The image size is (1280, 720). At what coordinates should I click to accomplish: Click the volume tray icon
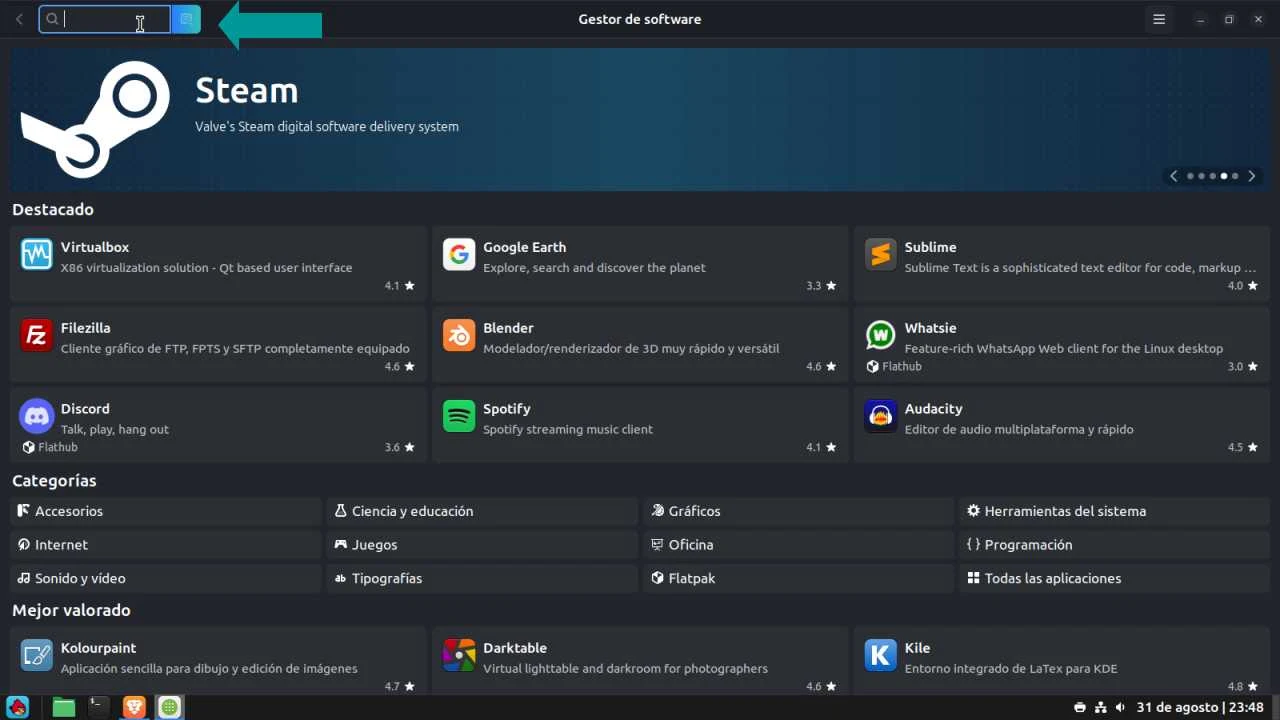click(x=1120, y=707)
